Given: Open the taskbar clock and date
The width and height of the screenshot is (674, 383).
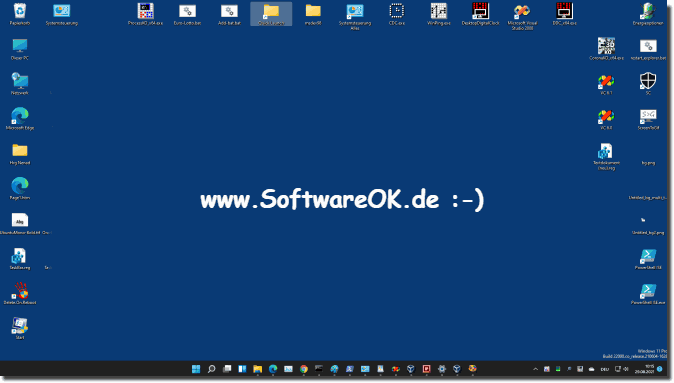Looking at the screenshot, I should (x=644, y=369).
